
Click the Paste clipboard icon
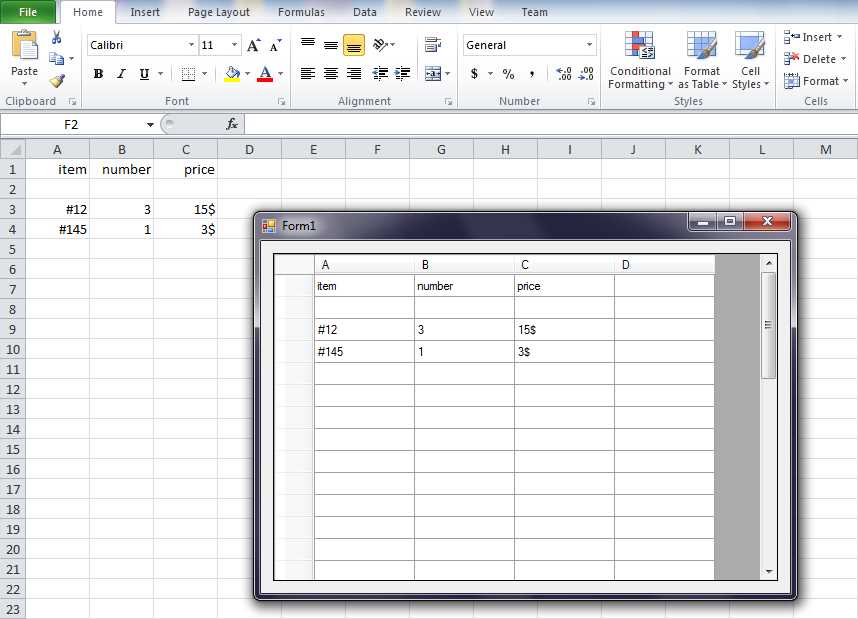(x=24, y=45)
